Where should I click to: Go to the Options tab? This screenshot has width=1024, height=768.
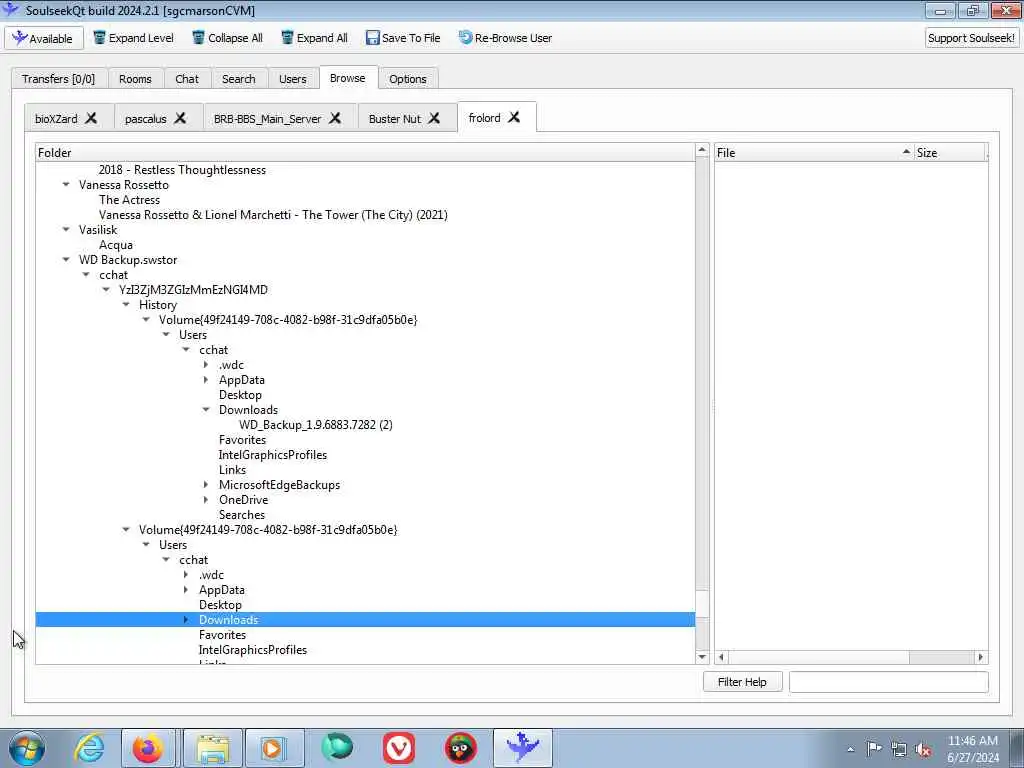[x=408, y=79]
